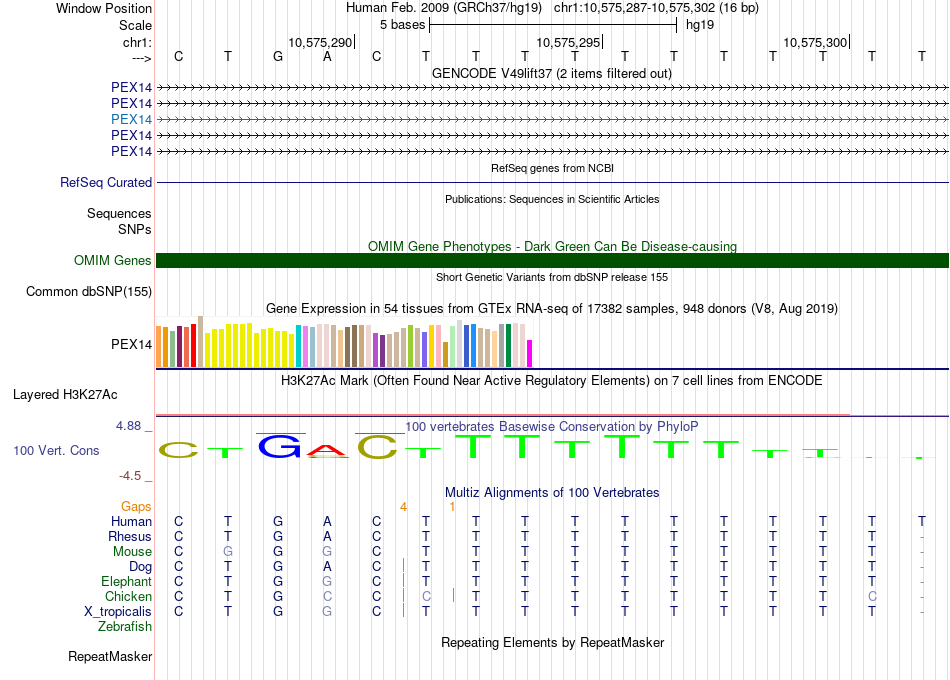Select the 'Dog' alignment row label

pos(140,567)
